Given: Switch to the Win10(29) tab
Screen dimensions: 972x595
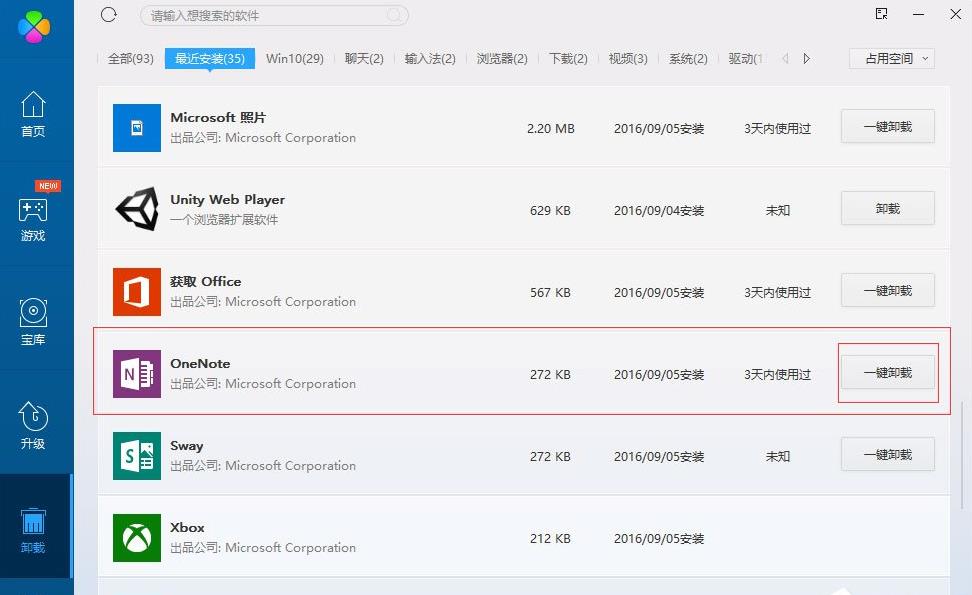Looking at the screenshot, I should (294, 59).
